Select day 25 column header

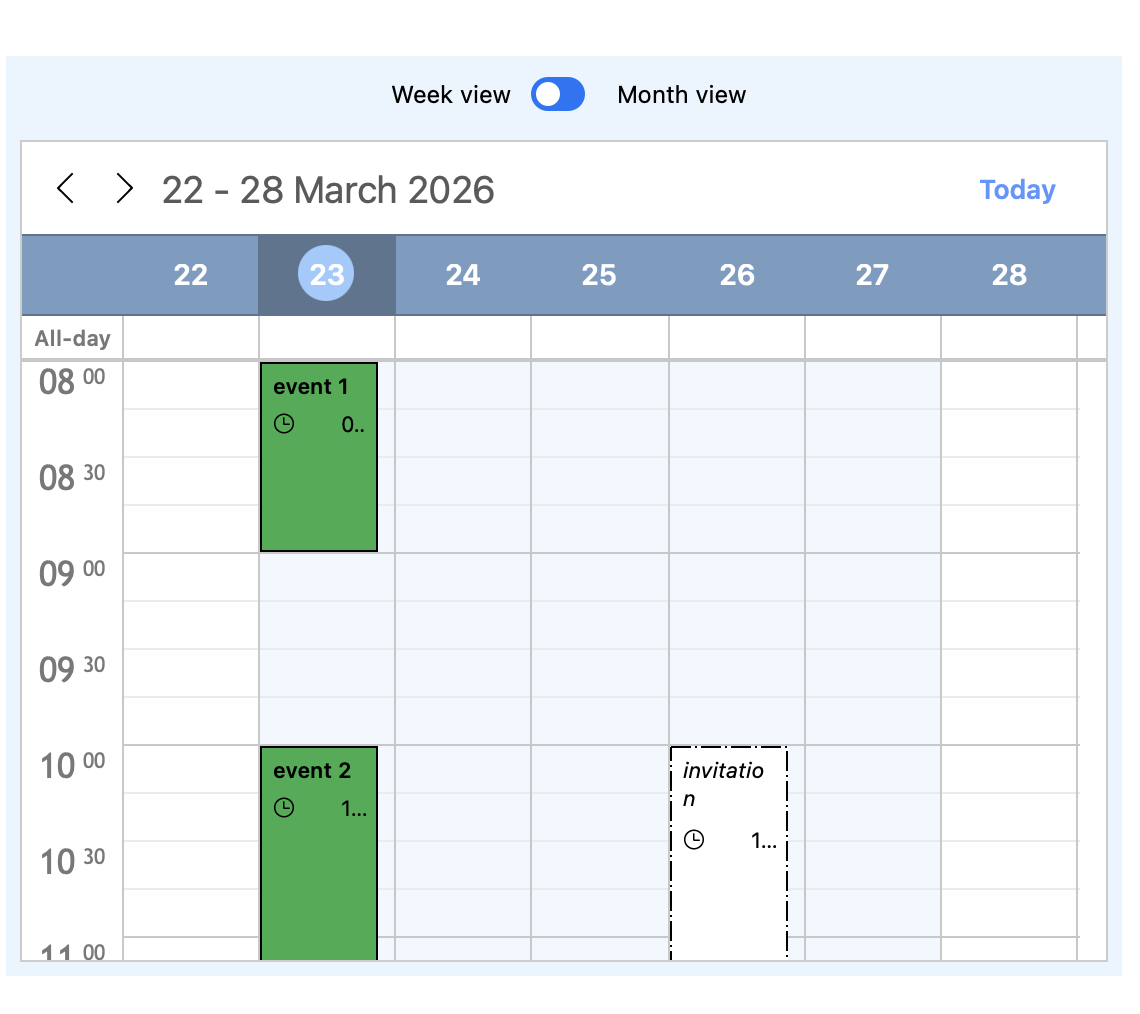tap(599, 275)
